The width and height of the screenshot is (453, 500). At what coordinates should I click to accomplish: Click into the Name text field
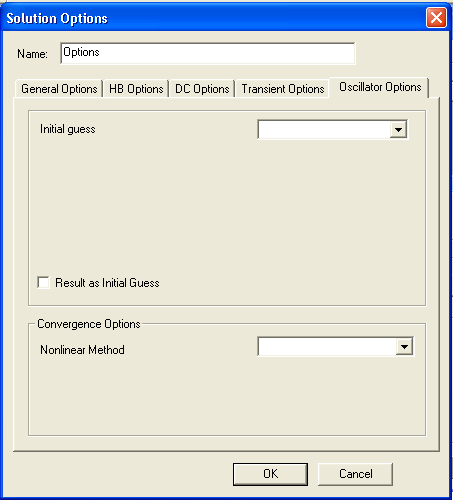(x=208, y=53)
